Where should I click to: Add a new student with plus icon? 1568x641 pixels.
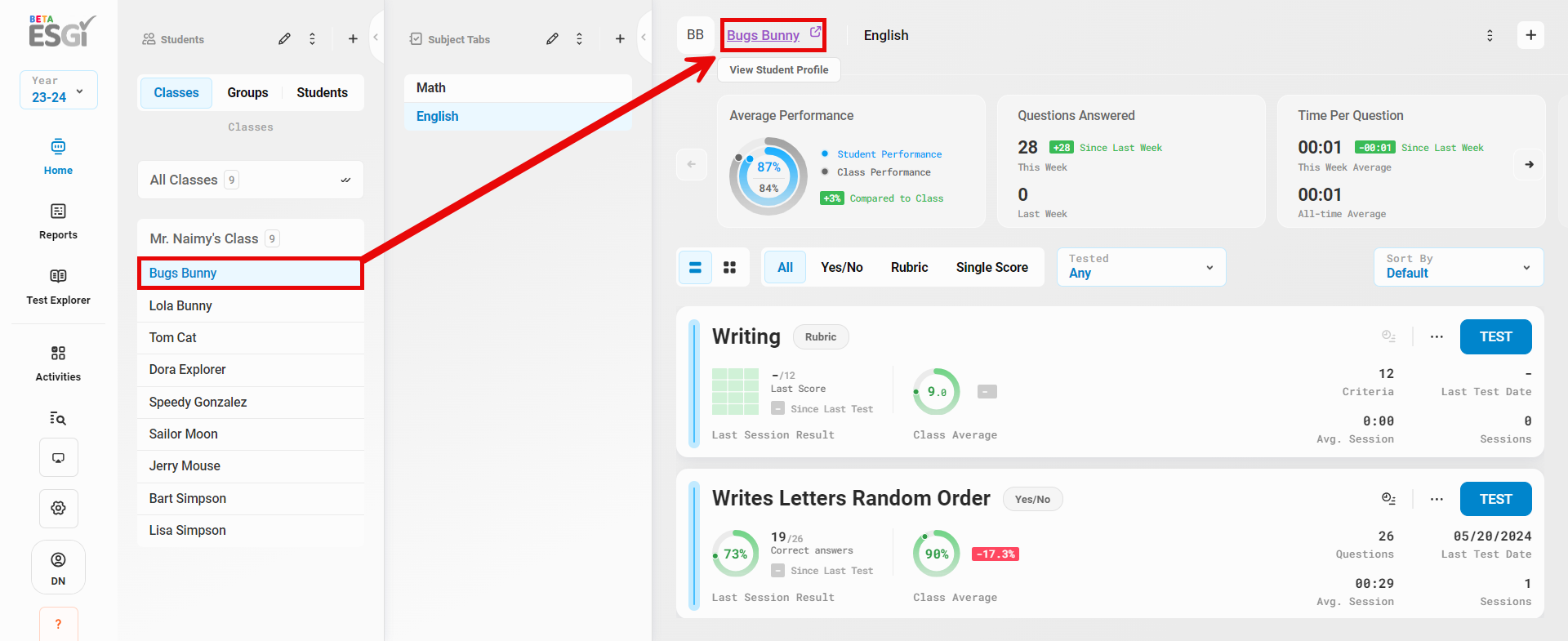click(x=353, y=38)
